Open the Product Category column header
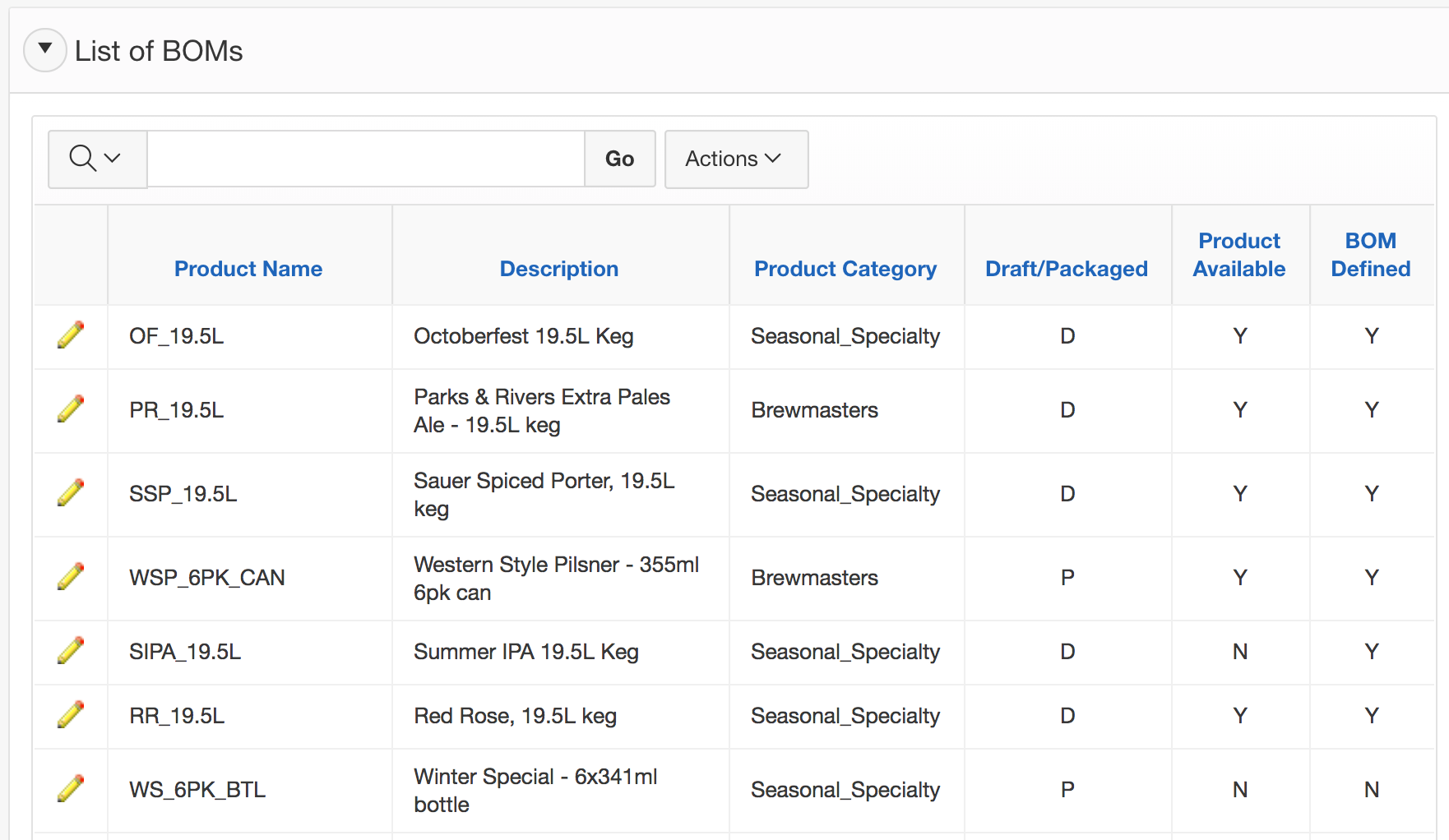Screen dimensions: 1449x840 point(845,269)
